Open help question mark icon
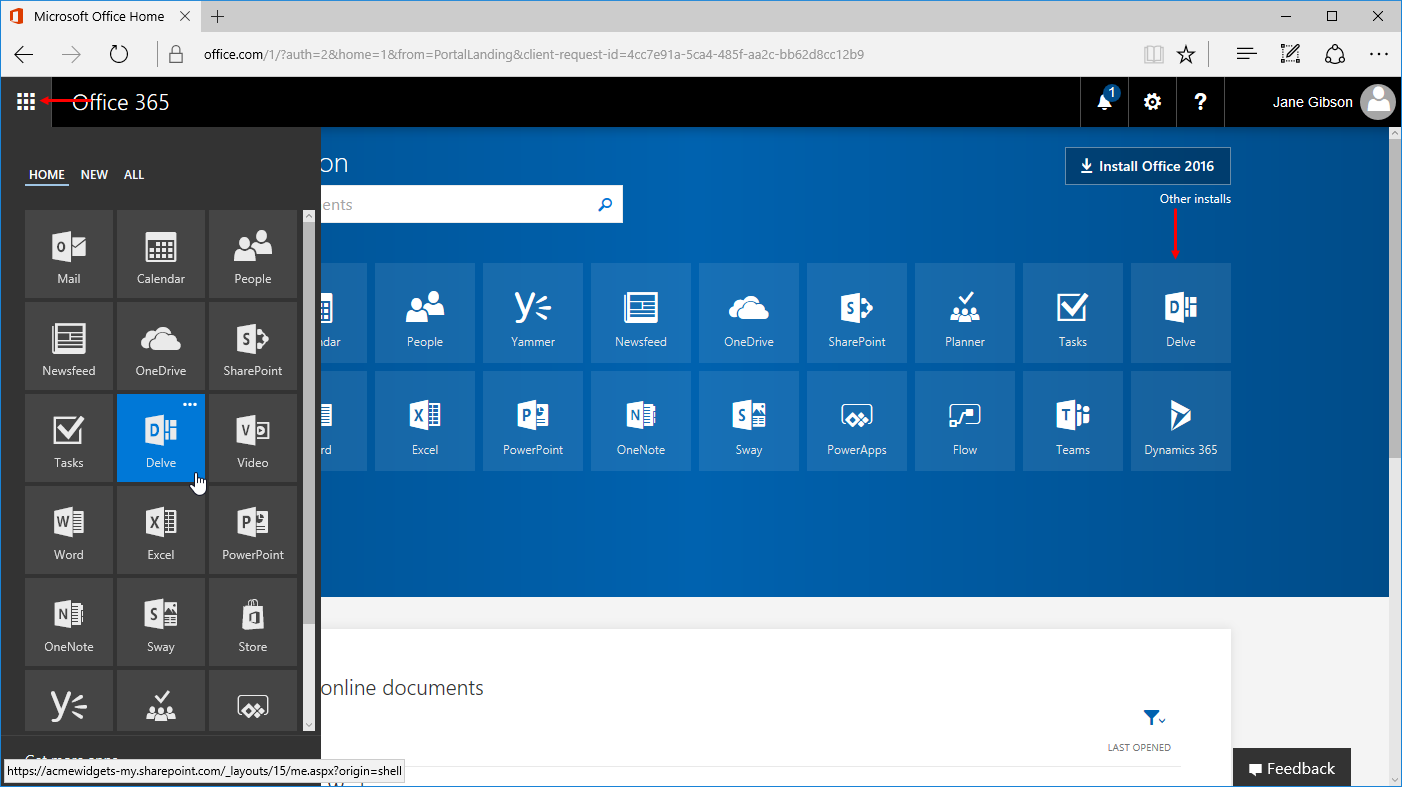1402x787 pixels. (1200, 102)
